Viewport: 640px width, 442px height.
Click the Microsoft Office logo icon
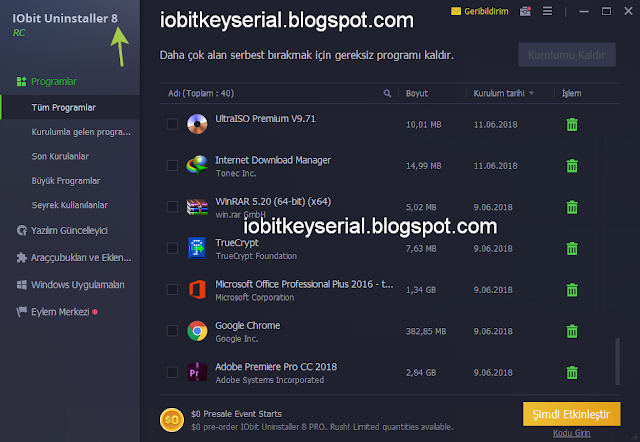click(x=197, y=289)
